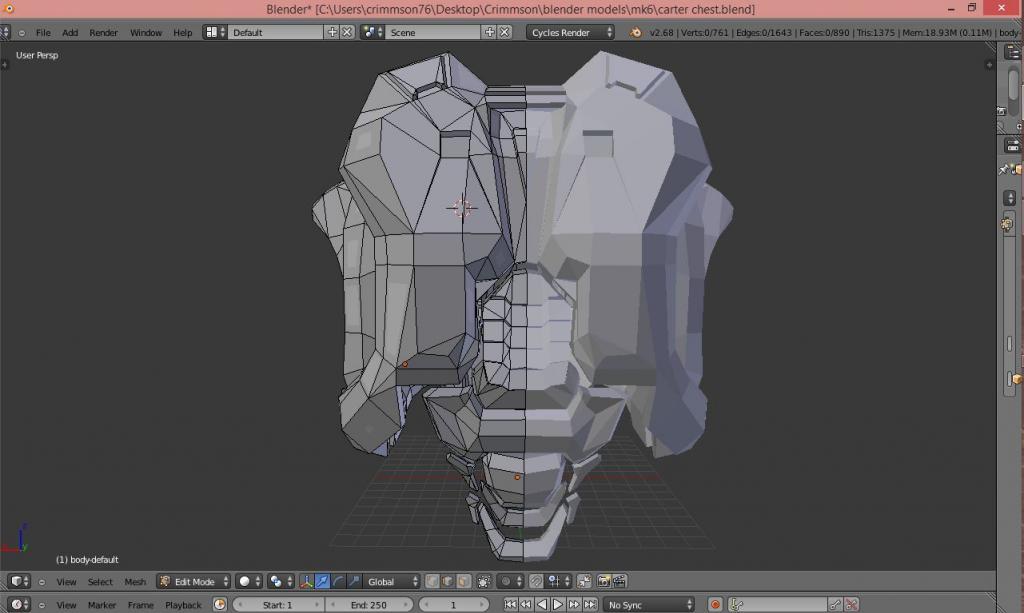
Task: Open the 3D viewport Mesh menu
Action: tap(135, 582)
